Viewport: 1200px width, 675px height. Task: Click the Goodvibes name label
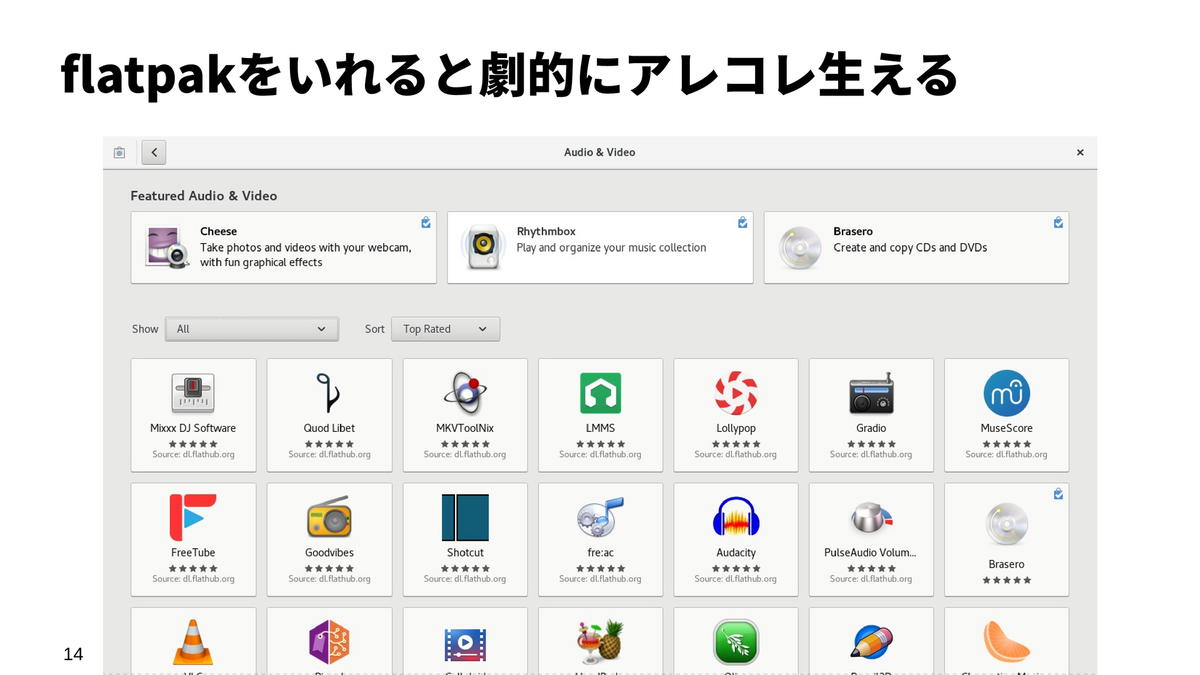point(329,552)
